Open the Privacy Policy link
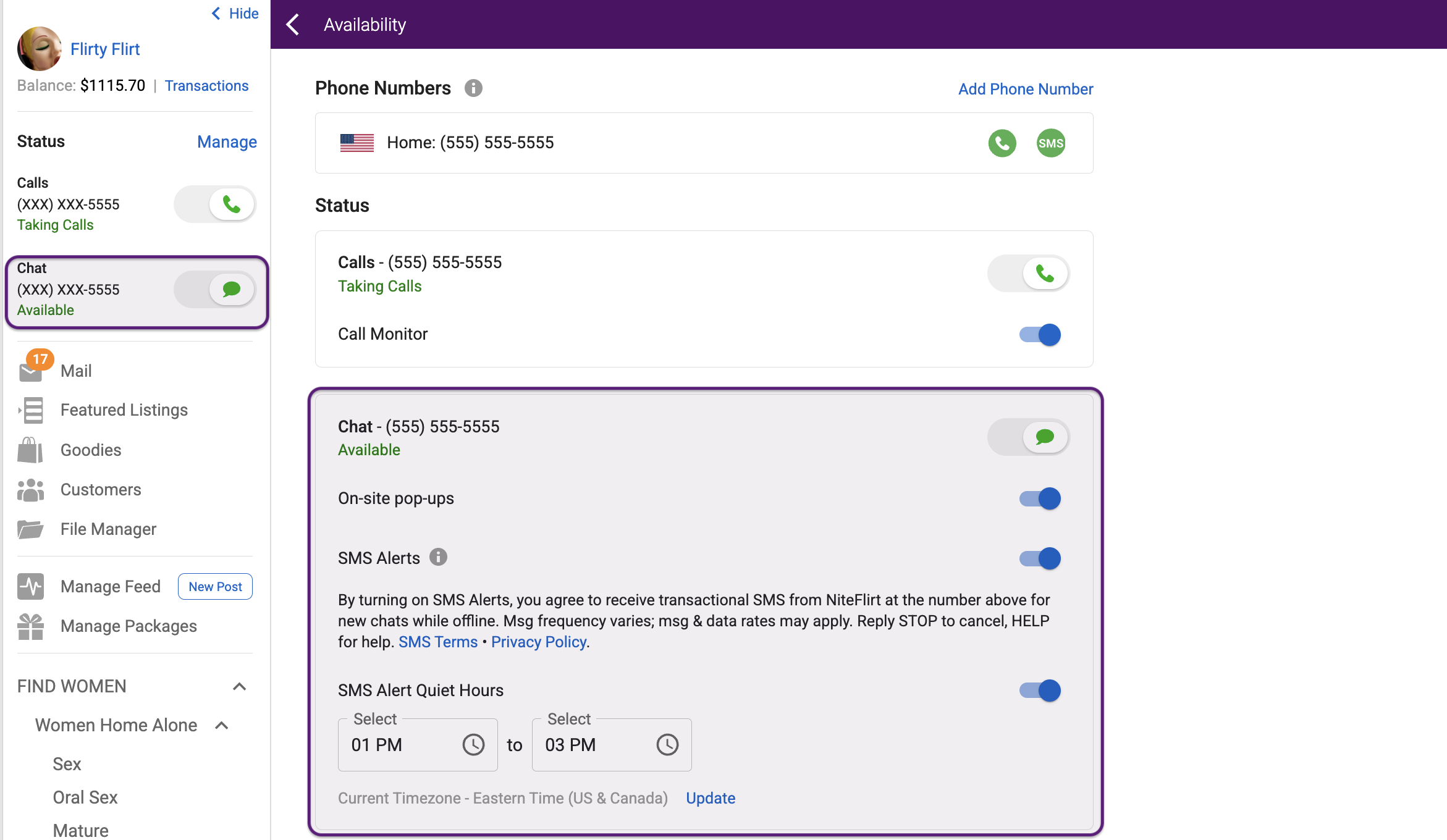 [x=539, y=642]
